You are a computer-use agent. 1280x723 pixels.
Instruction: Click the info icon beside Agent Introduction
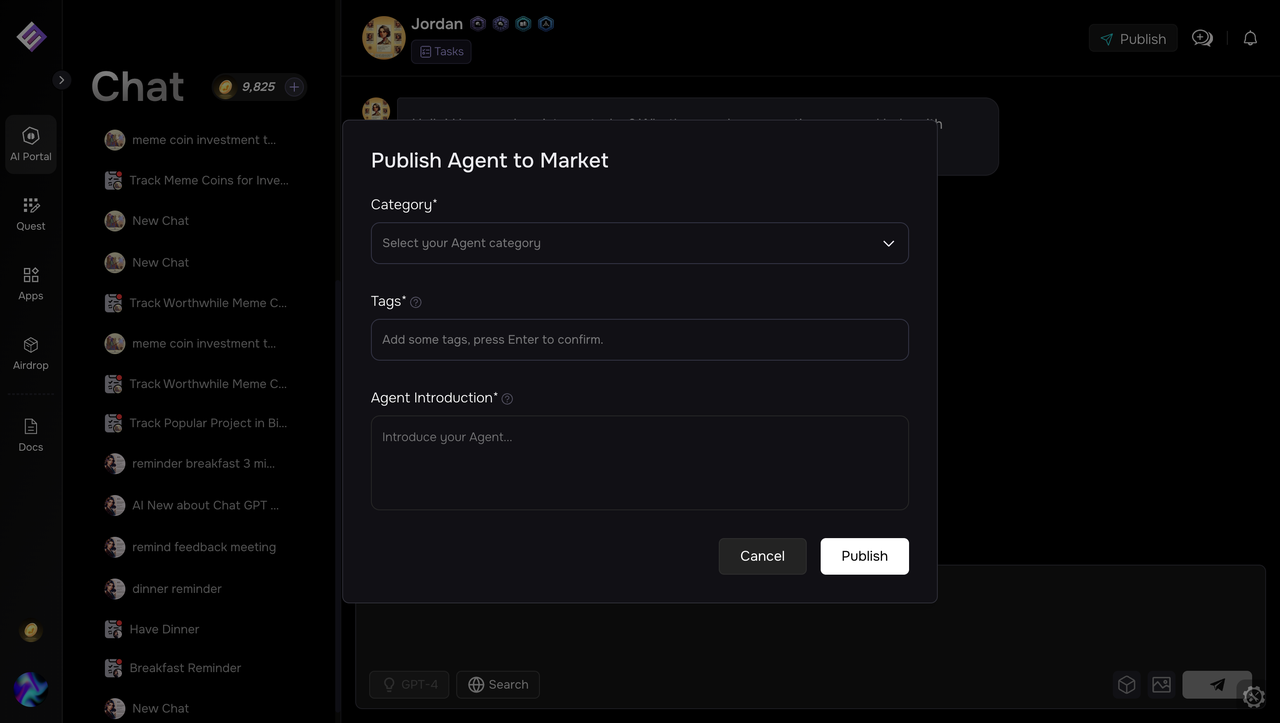point(507,399)
